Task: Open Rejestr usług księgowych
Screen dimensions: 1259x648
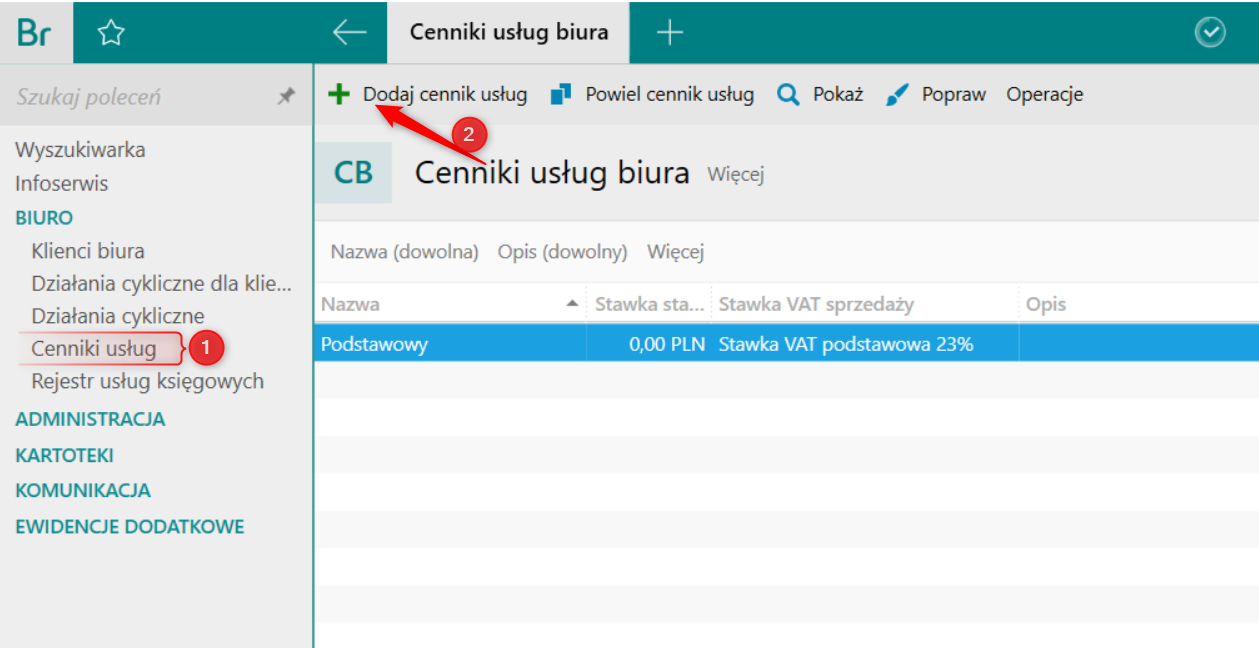Action: (148, 381)
